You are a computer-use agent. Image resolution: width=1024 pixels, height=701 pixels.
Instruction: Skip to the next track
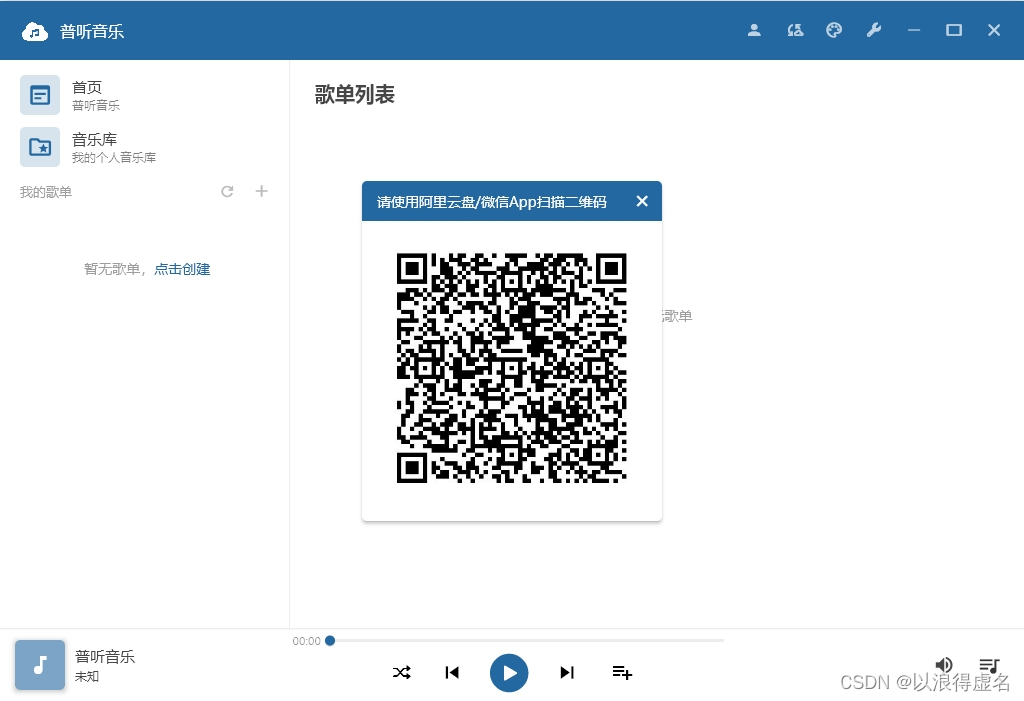[x=567, y=672]
